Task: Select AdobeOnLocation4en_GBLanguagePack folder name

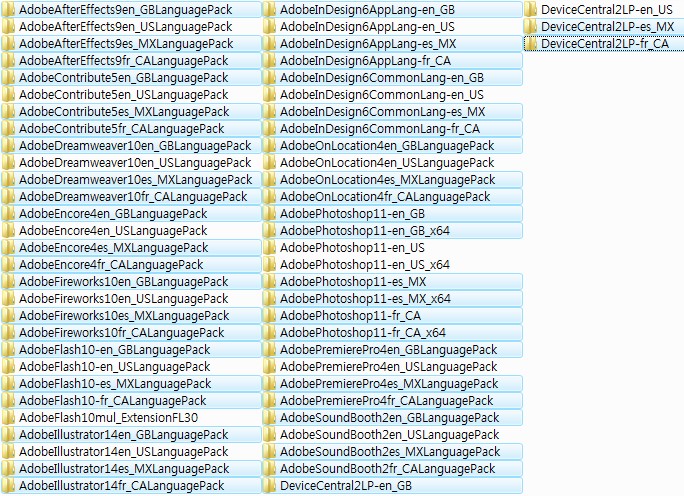Action: [387, 146]
